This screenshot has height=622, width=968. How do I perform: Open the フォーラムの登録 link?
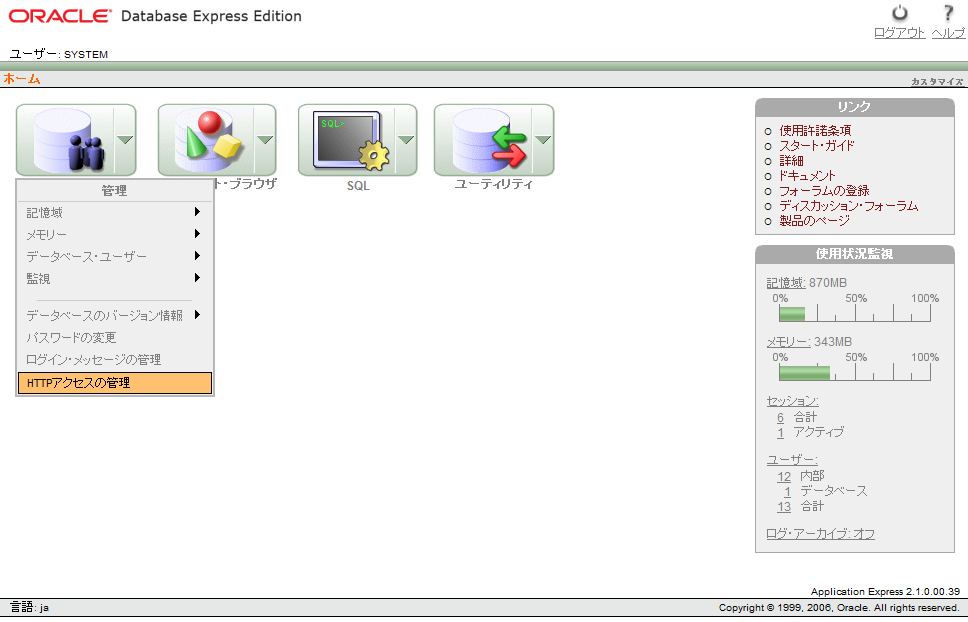pyautogui.click(x=824, y=191)
